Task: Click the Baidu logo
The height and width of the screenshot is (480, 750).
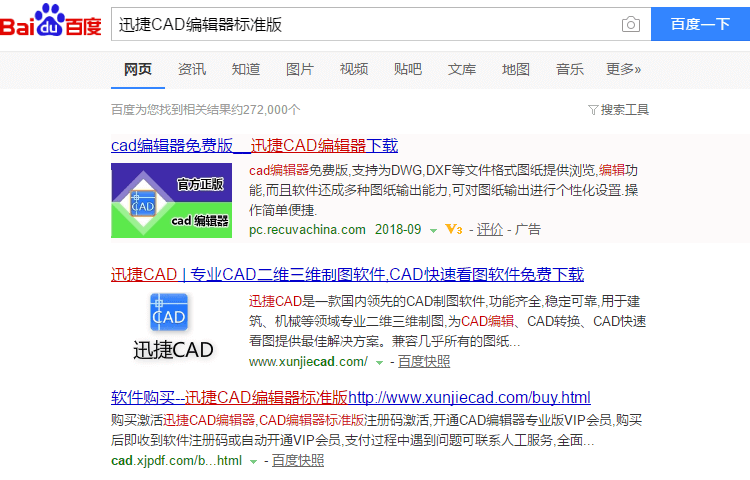Action: pyautogui.click(x=51, y=20)
